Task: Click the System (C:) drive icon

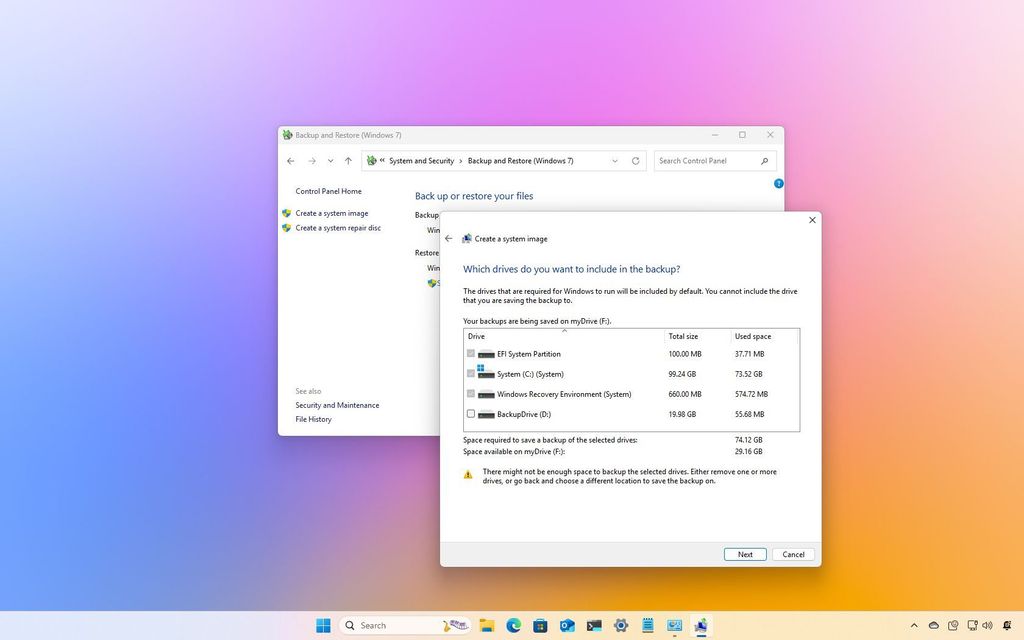Action: [484, 373]
